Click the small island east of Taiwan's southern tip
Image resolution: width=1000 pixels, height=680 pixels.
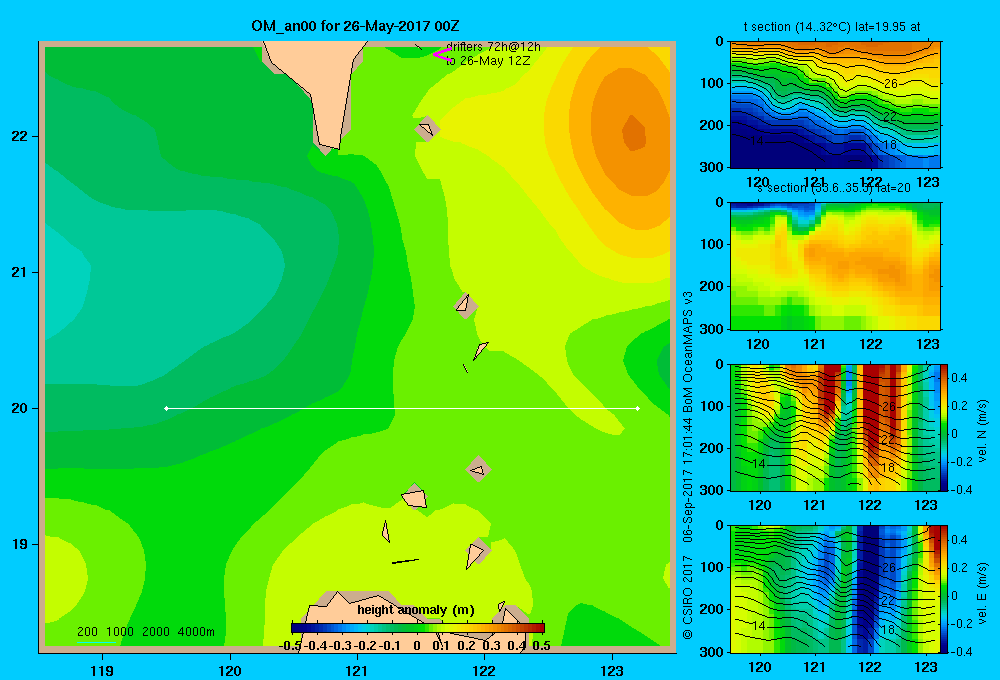pyautogui.click(x=427, y=129)
